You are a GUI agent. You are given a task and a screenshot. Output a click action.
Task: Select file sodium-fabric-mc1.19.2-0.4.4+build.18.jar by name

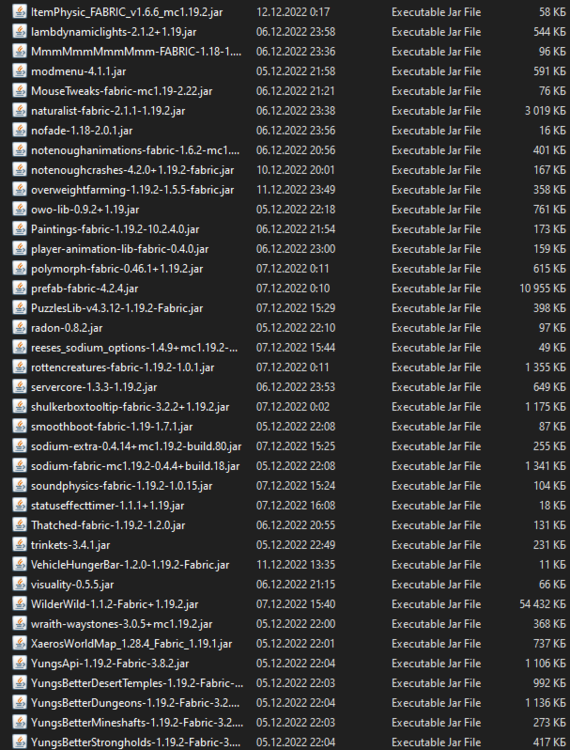pyautogui.click(x=135, y=466)
